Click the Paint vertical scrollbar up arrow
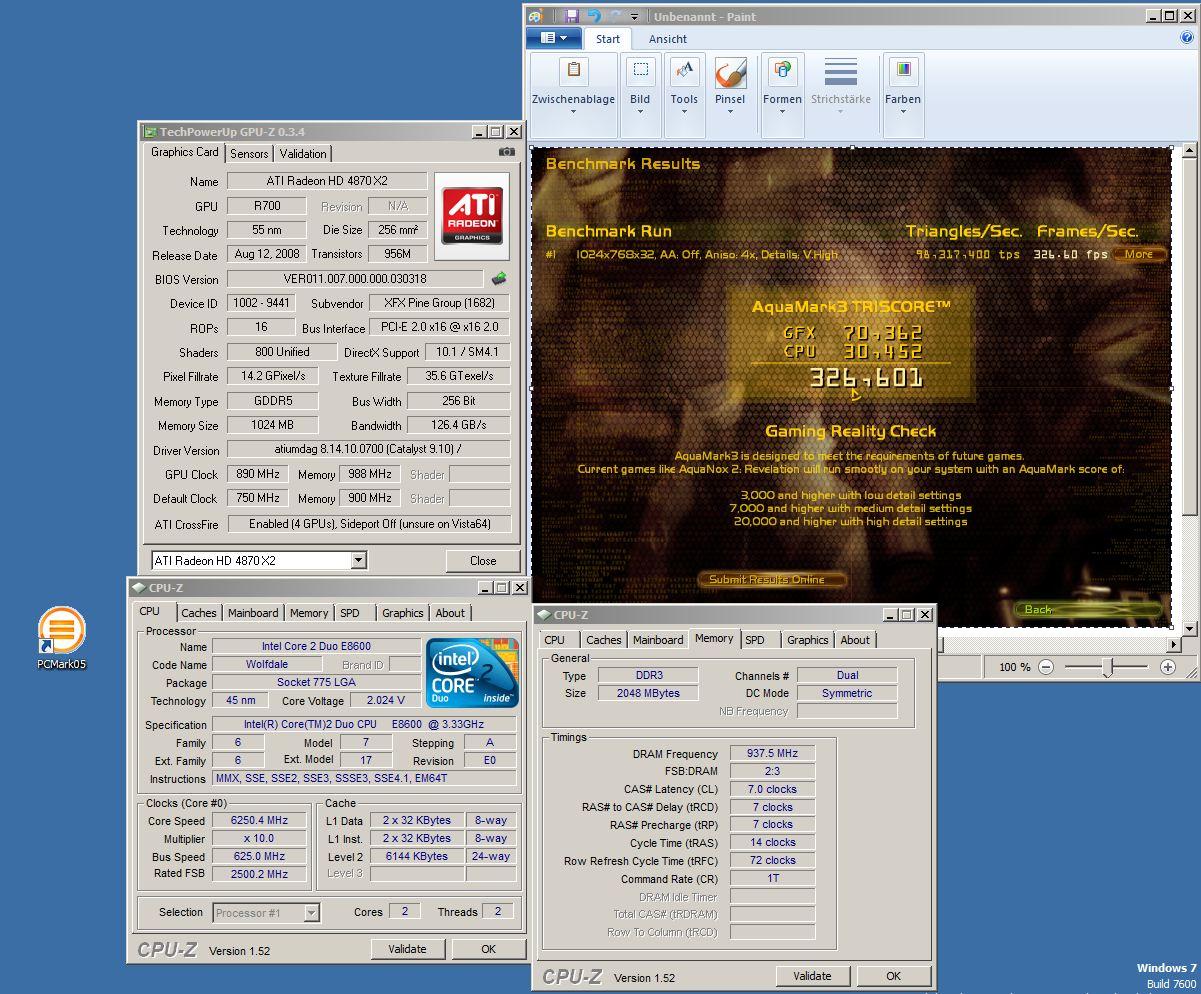This screenshot has width=1201, height=994. point(1189,152)
